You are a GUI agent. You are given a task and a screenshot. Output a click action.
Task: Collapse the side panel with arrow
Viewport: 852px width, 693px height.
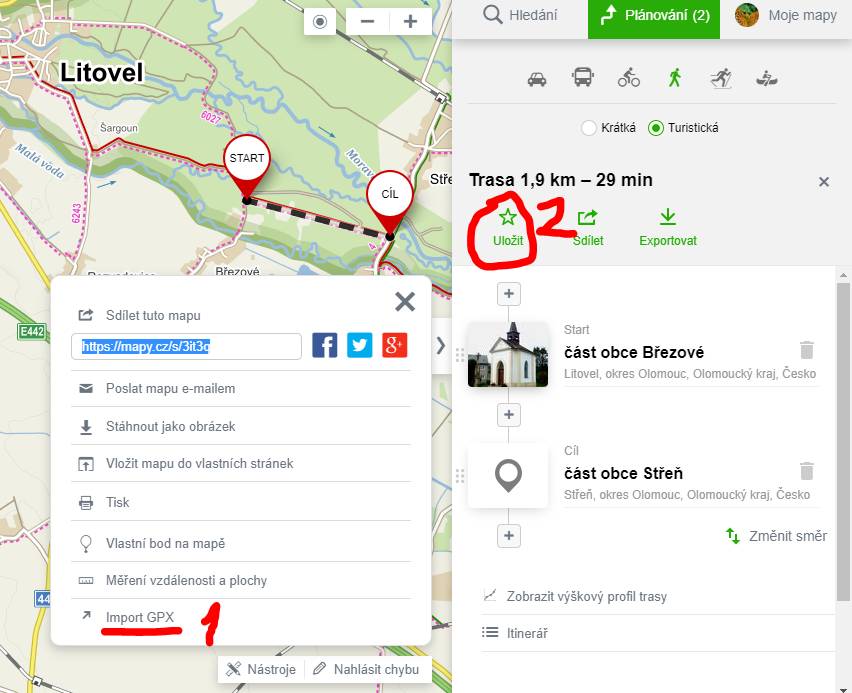coord(441,346)
